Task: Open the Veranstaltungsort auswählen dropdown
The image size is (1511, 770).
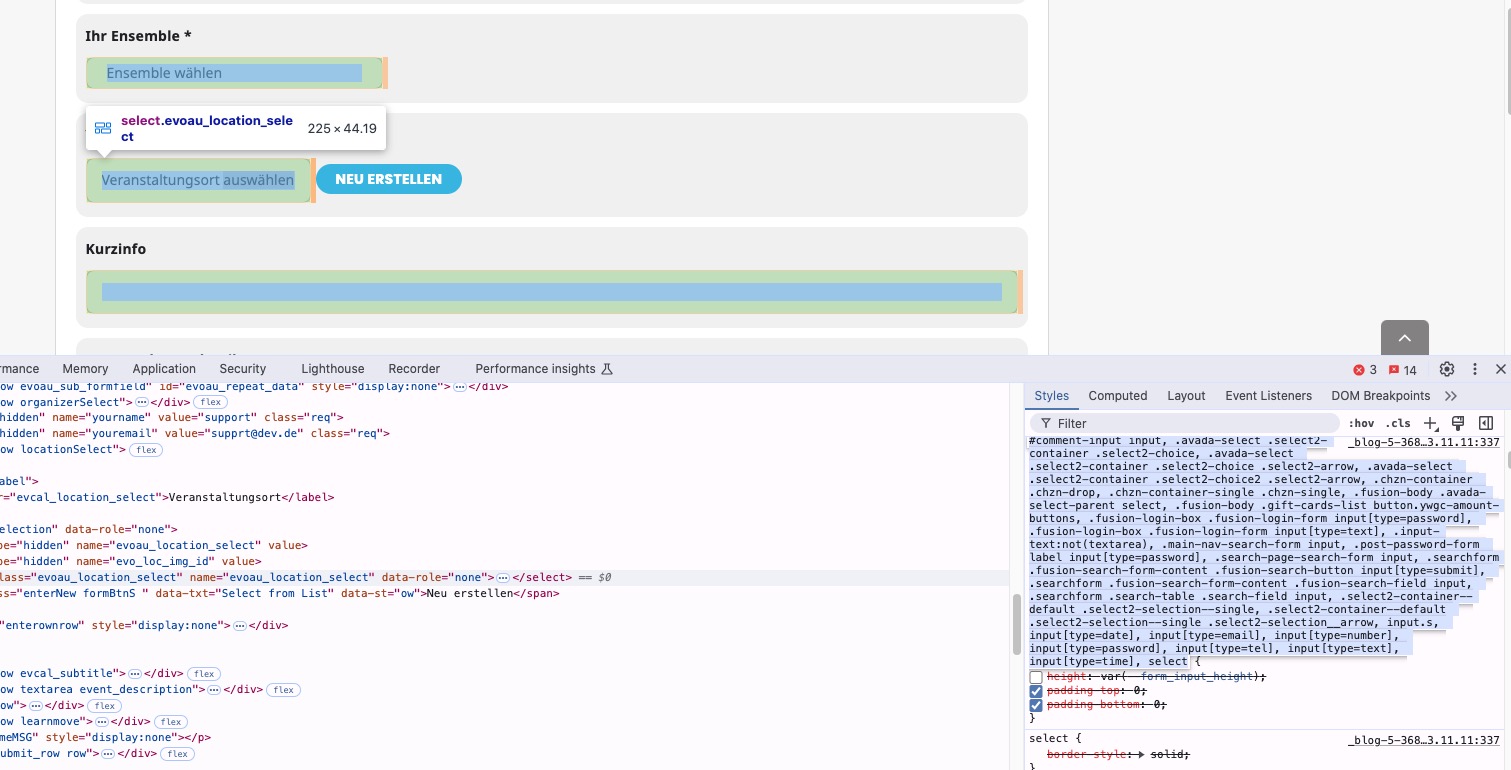Action: 198,180
